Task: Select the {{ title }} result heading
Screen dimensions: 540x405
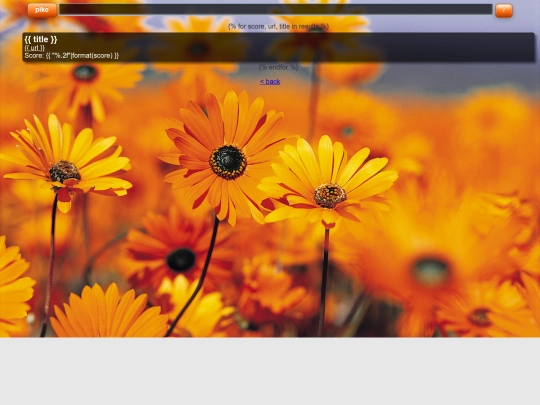Action: [x=41, y=40]
